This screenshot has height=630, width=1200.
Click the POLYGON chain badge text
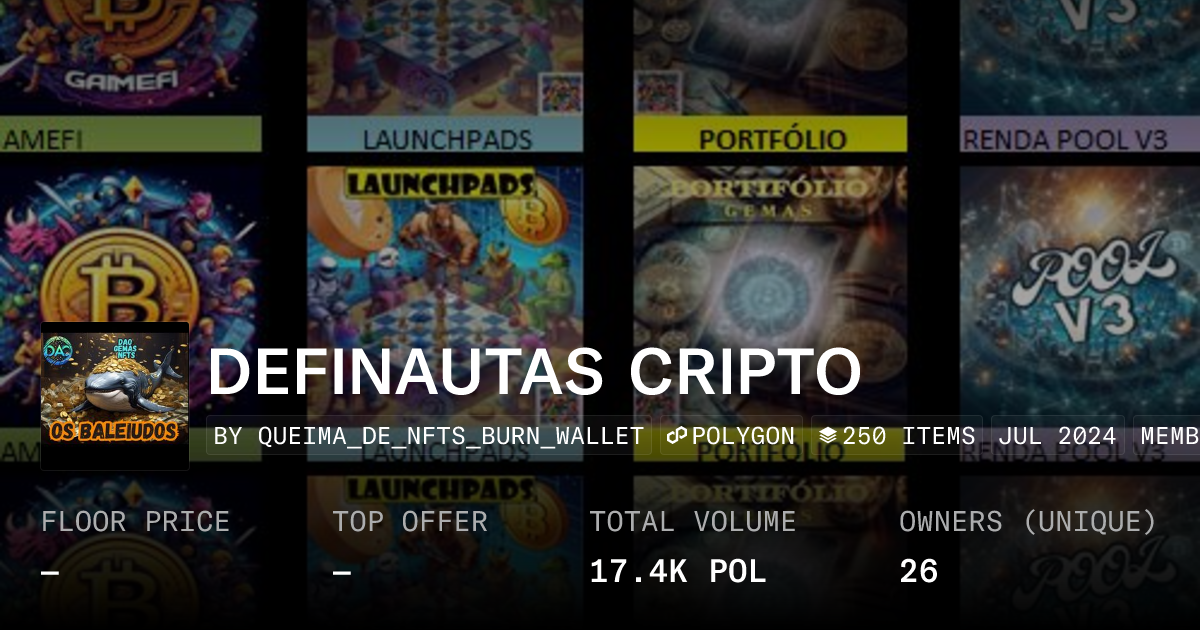point(743,437)
